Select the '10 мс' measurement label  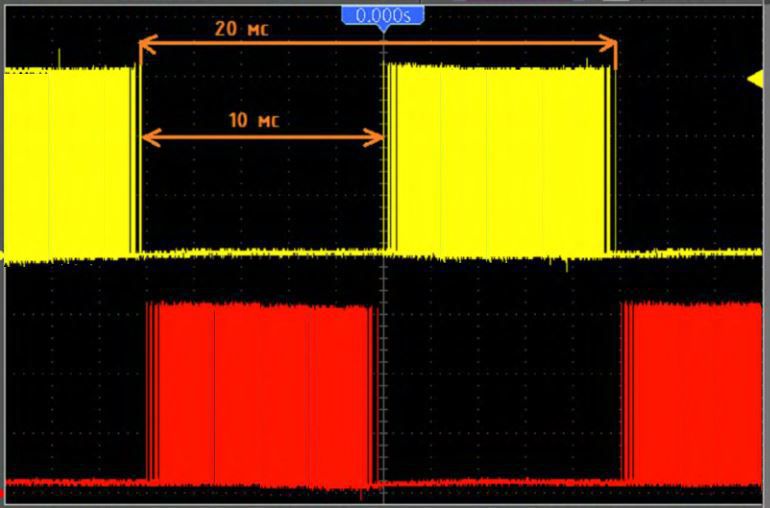coord(254,121)
